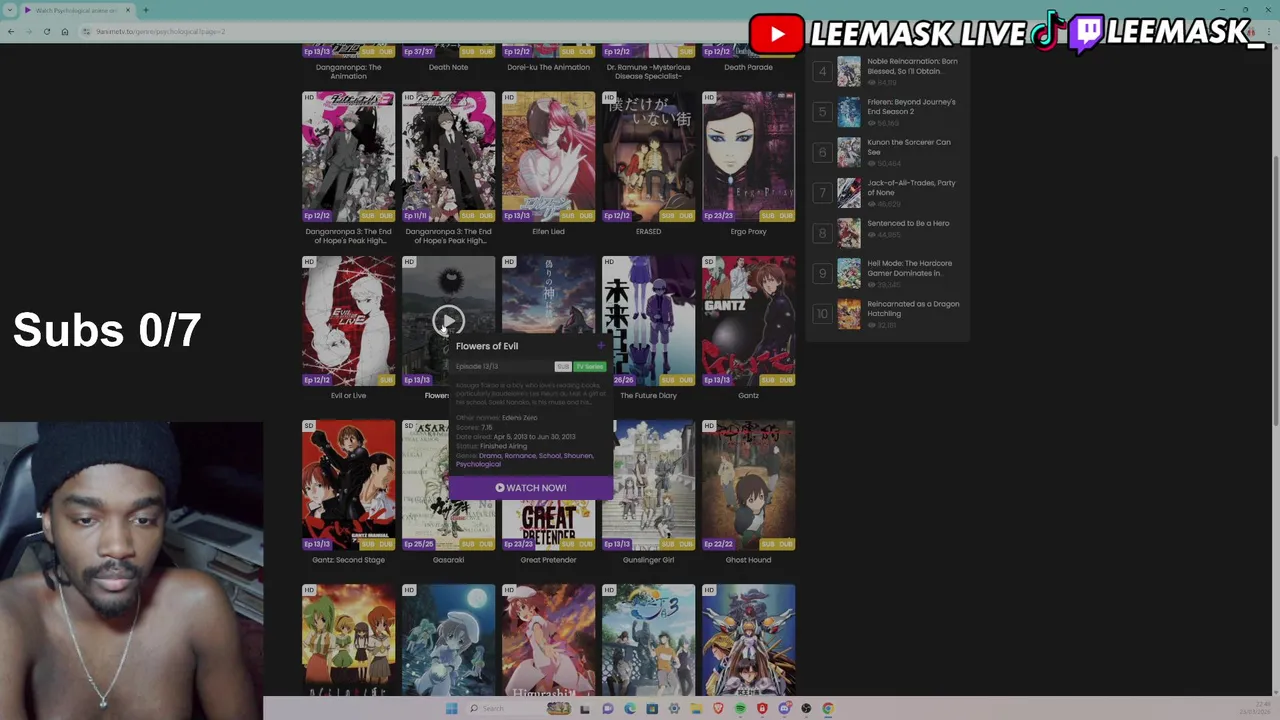The height and width of the screenshot is (720, 1280).
Task: Reload the page with the refresh icon
Action: [47, 32]
